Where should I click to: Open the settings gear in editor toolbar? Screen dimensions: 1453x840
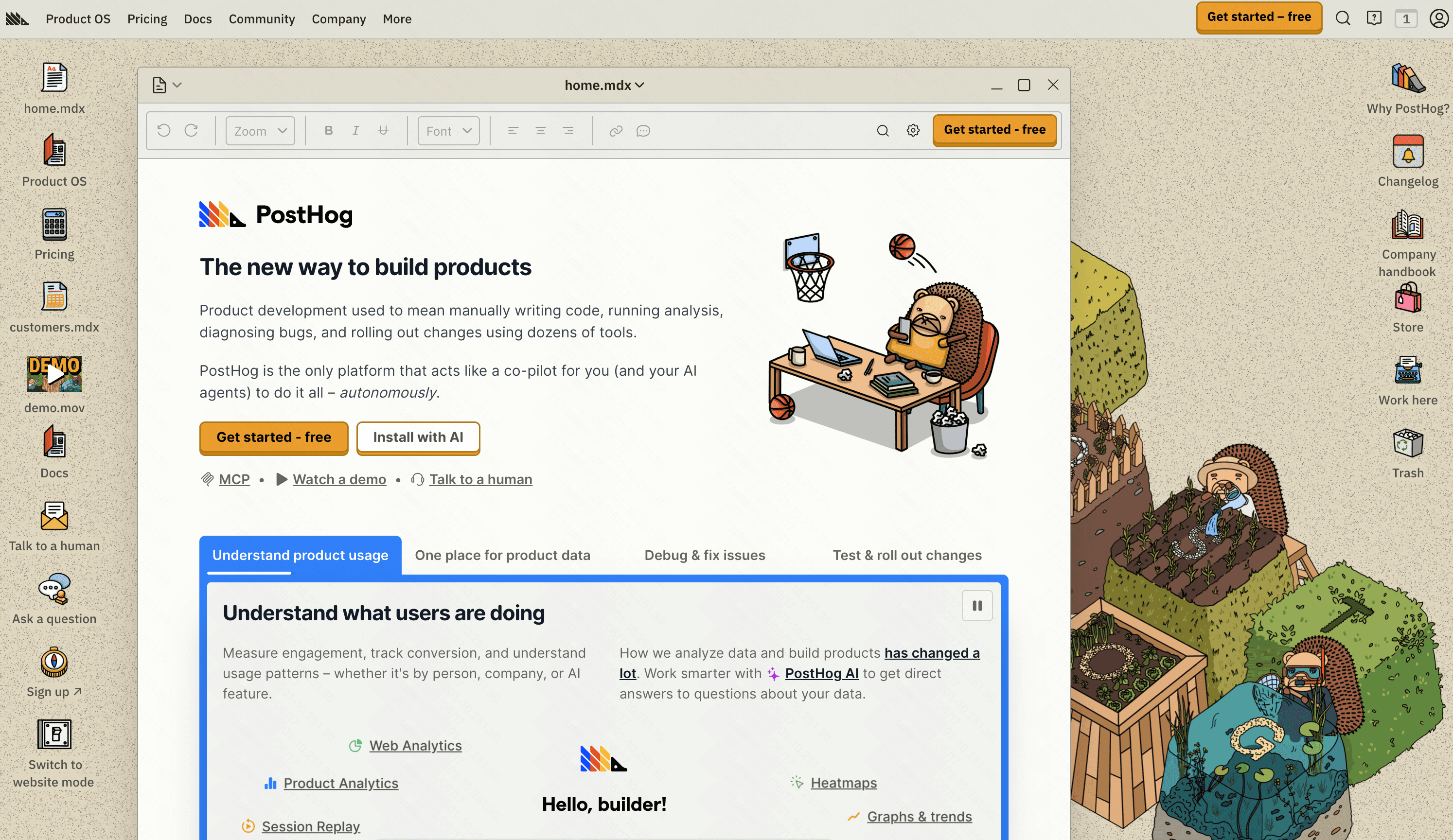click(913, 131)
